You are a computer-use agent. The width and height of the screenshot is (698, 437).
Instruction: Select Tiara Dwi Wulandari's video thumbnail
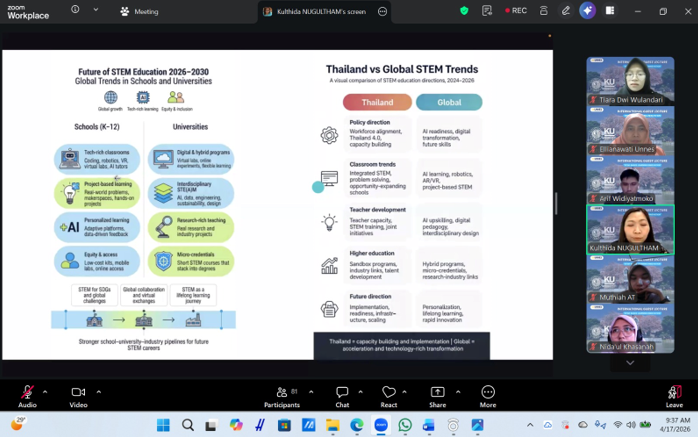pyautogui.click(x=629, y=80)
